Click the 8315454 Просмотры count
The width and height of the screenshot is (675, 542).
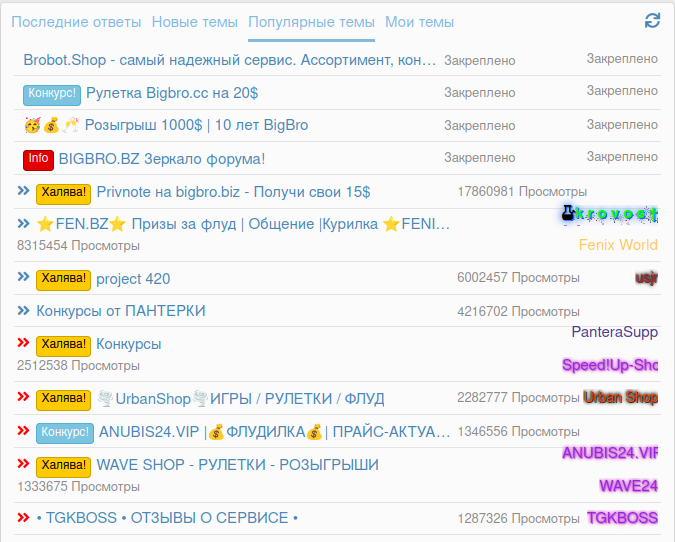78,246
